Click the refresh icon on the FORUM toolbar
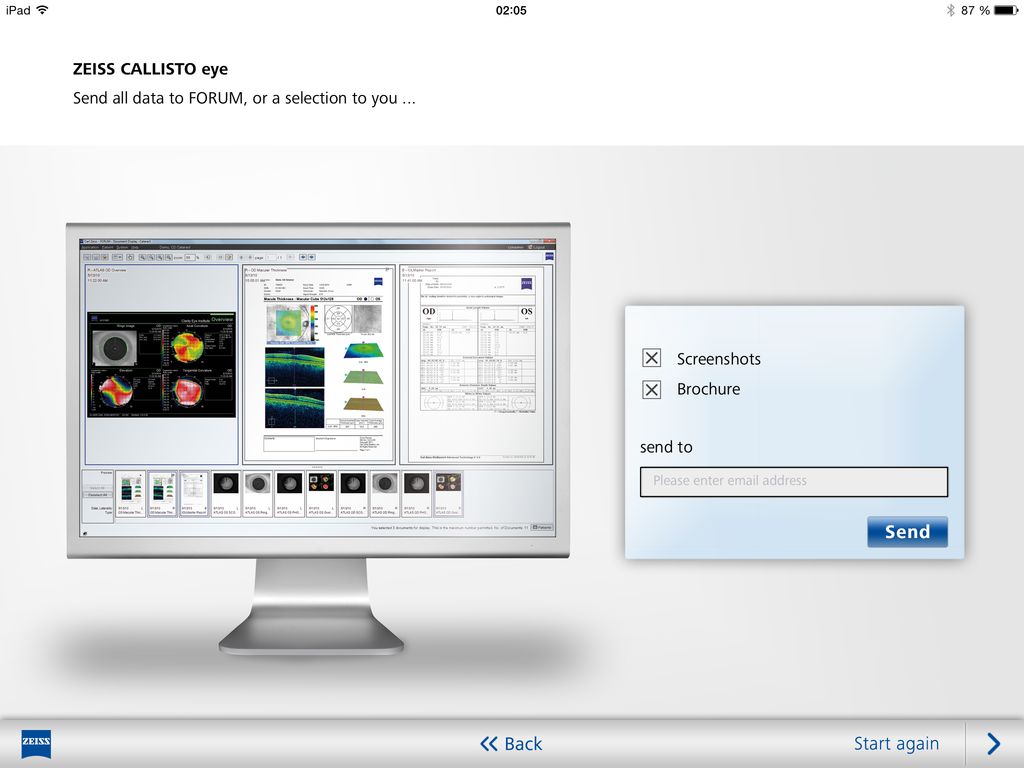This screenshot has width=1024, height=768. [129, 258]
